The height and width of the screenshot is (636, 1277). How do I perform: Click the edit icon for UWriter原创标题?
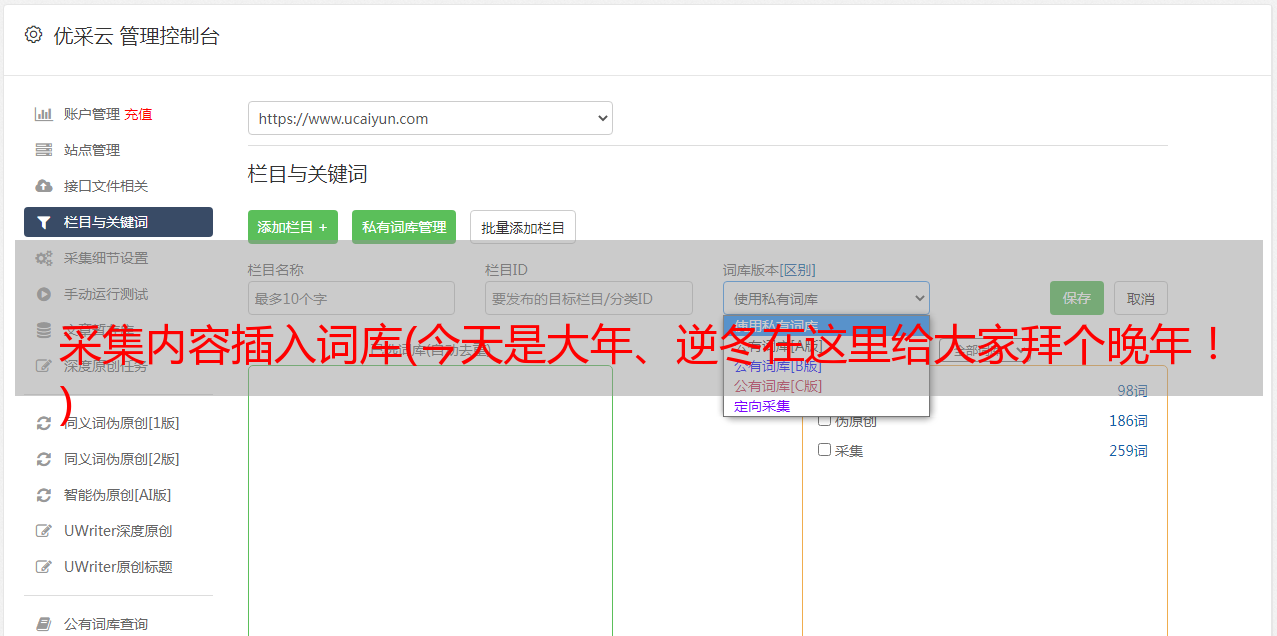(x=44, y=567)
